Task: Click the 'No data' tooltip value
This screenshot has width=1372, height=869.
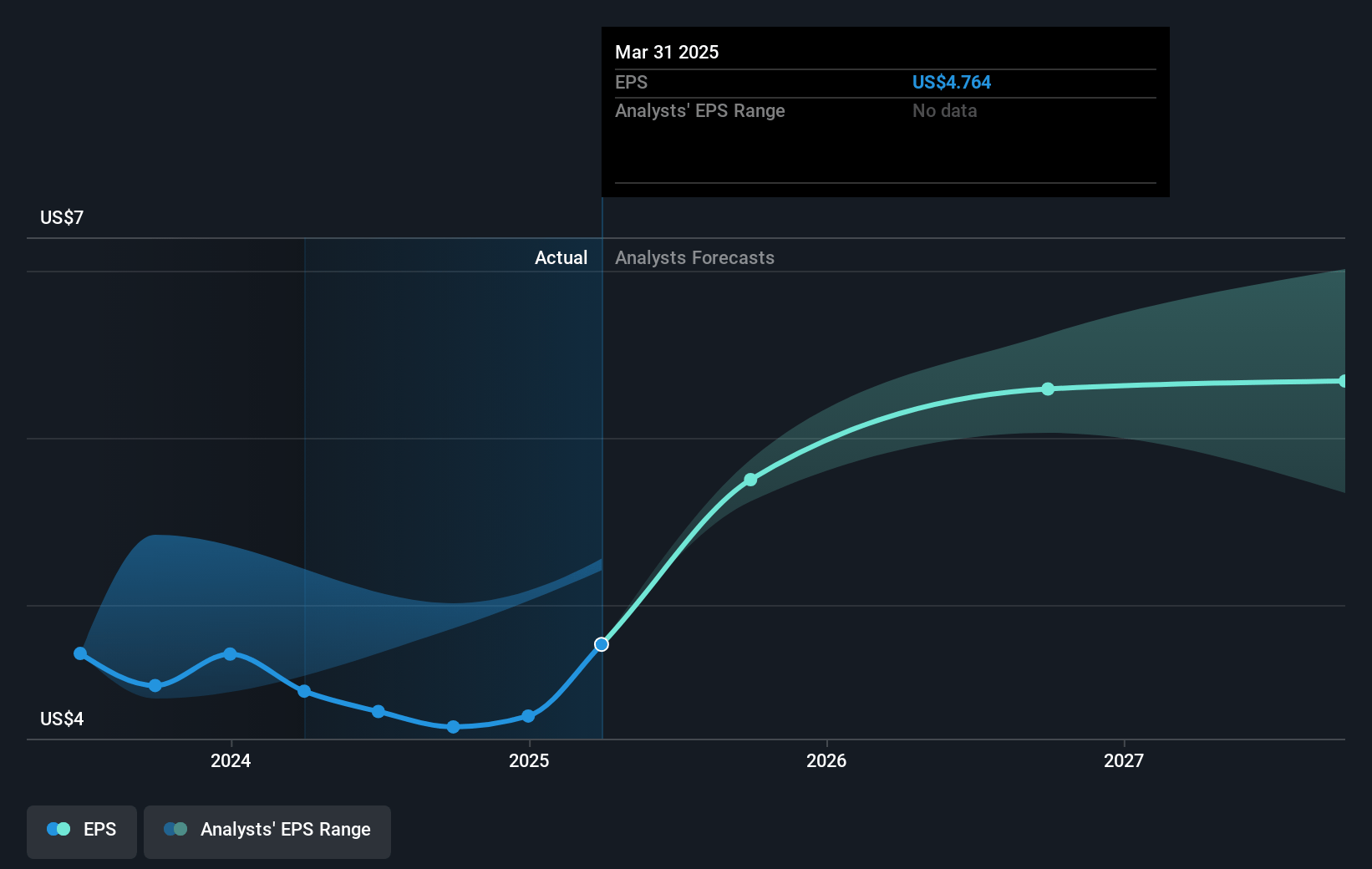Action: point(944,110)
